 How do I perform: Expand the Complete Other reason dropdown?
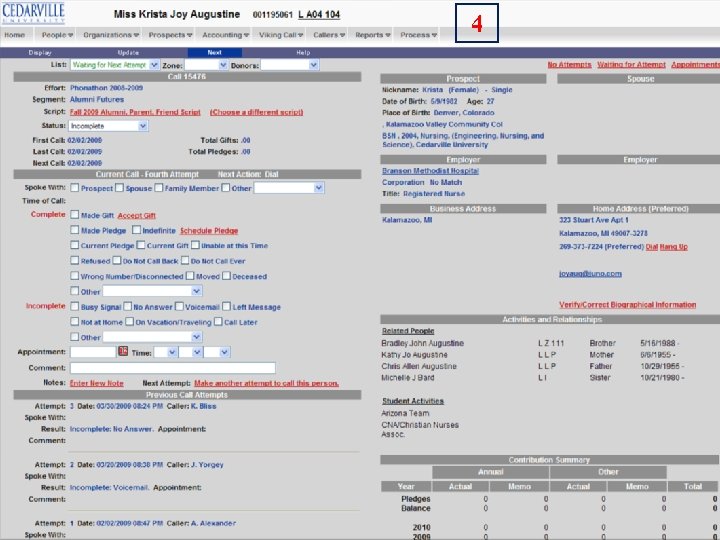[152, 291]
